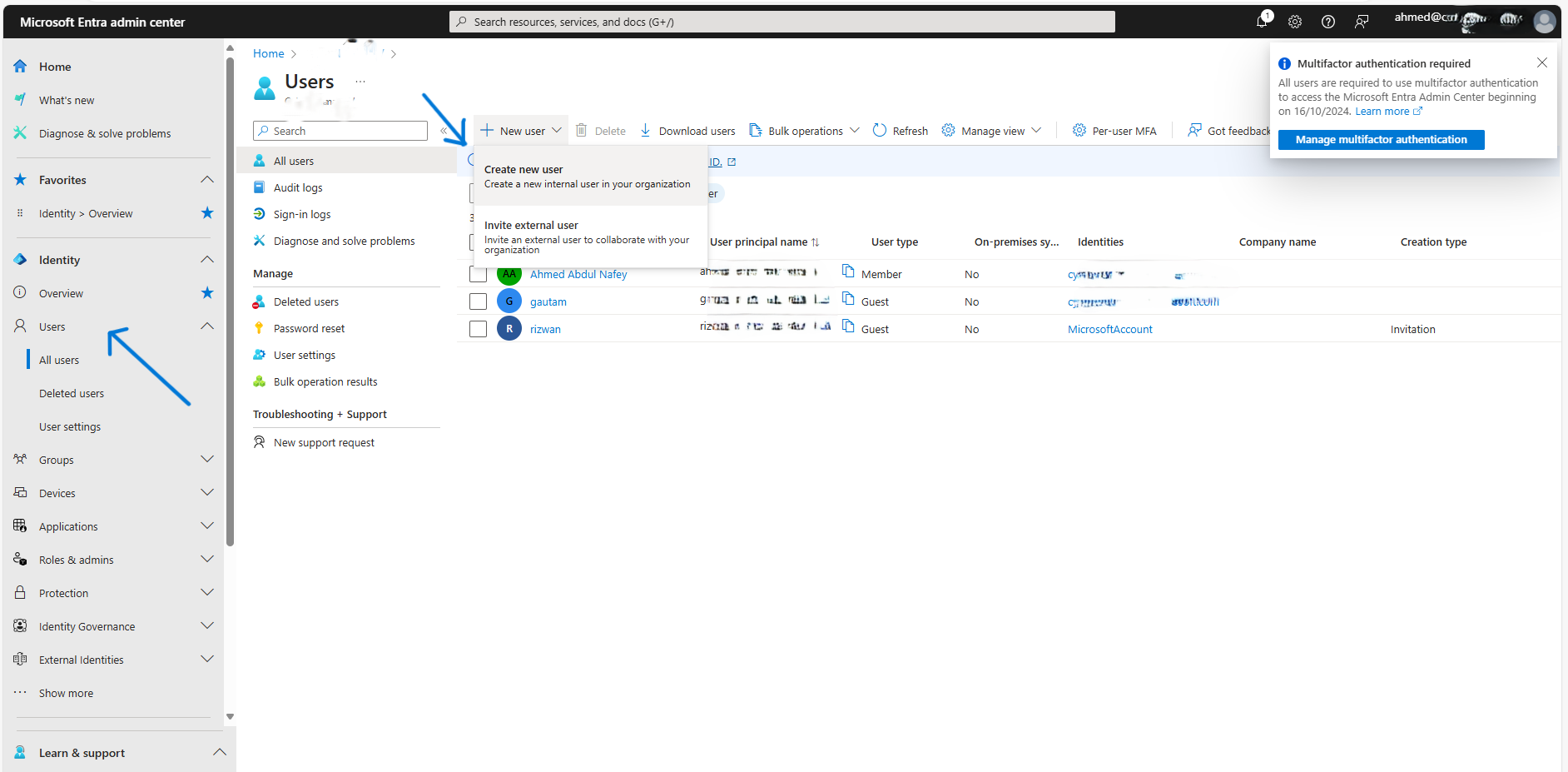Select Invite external user option
The height and width of the screenshot is (772, 1568).
tap(530, 224)
